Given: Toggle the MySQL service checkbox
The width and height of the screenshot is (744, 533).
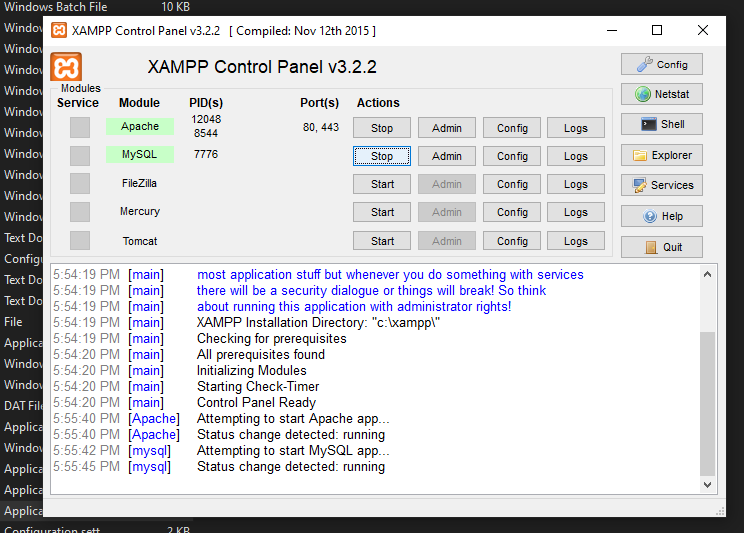Looking at the screenshot, I should 80,155.
